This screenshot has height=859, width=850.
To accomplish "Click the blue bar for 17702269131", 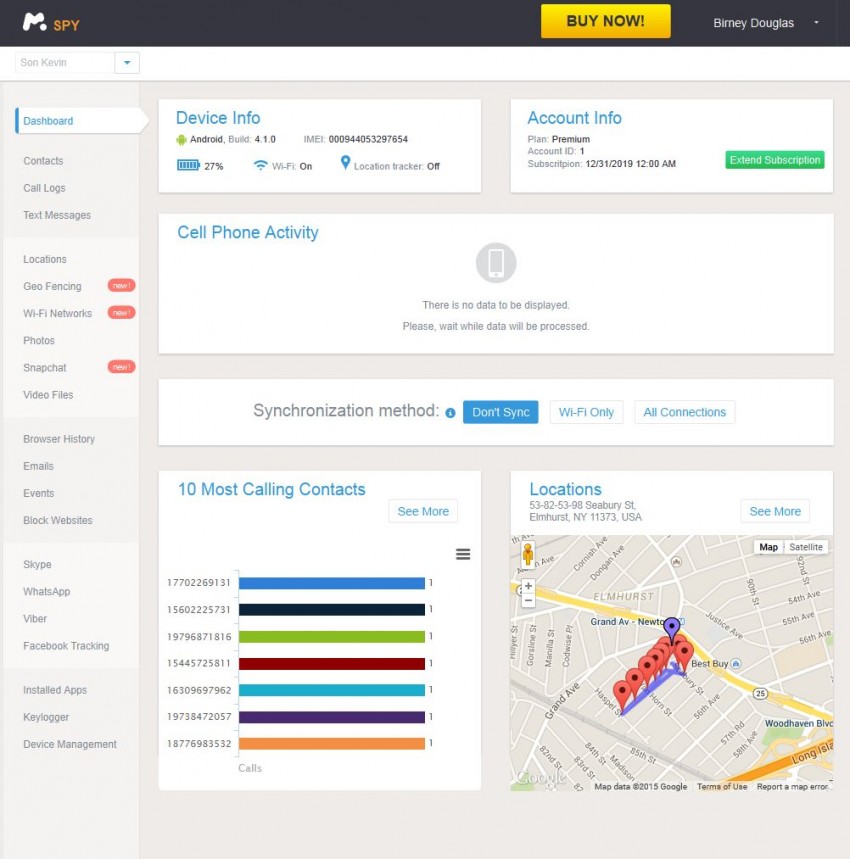I will (x=332, y=583).
